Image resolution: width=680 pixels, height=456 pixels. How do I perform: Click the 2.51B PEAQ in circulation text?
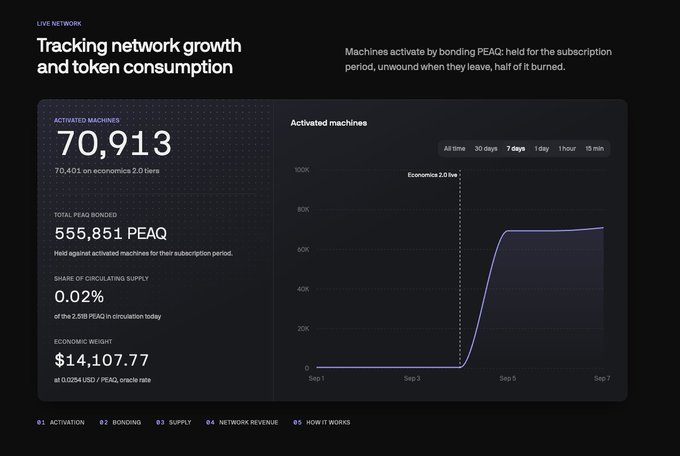tap(108, 316)
